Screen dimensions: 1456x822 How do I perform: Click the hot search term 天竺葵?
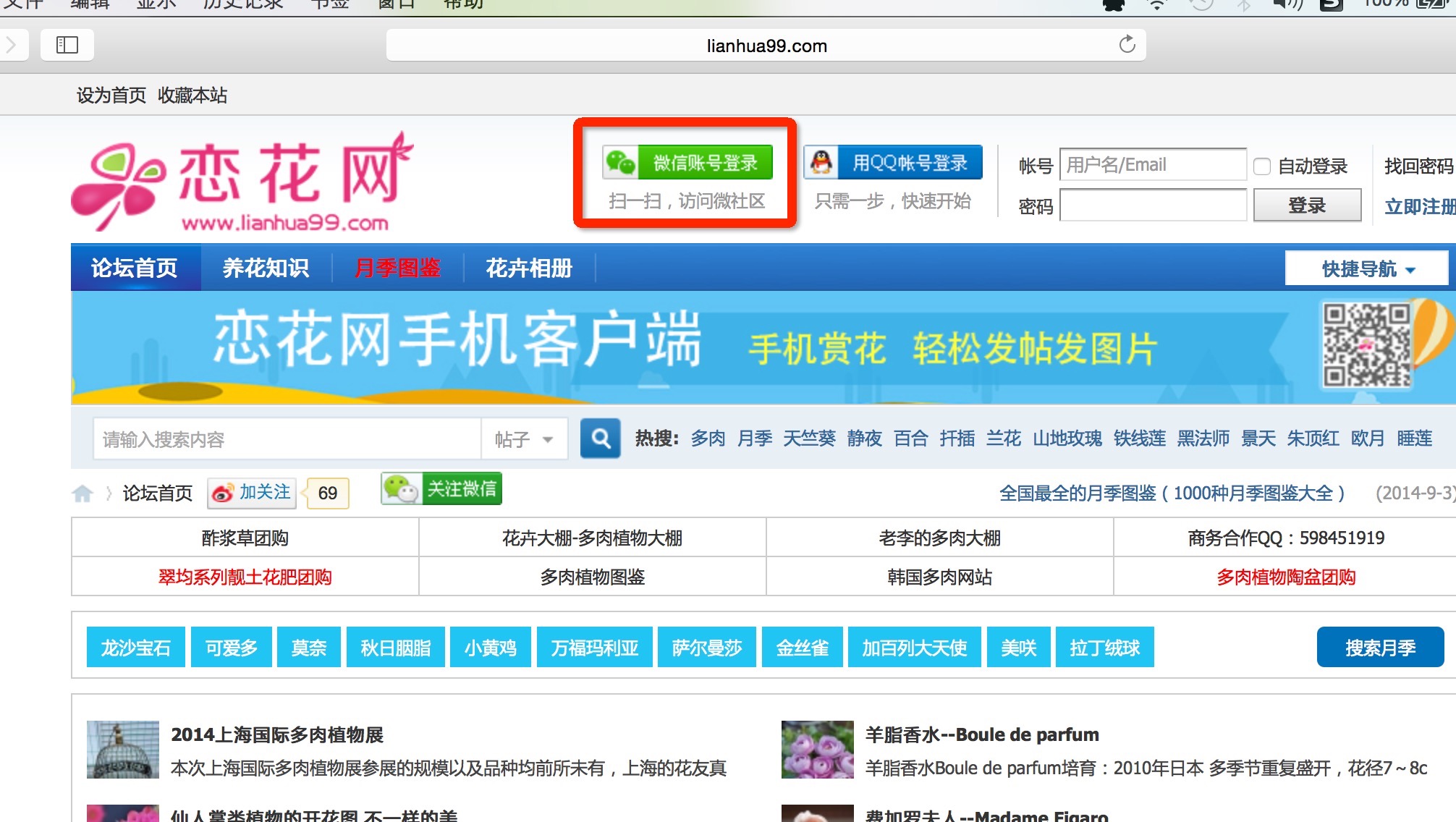click(809, 438)
